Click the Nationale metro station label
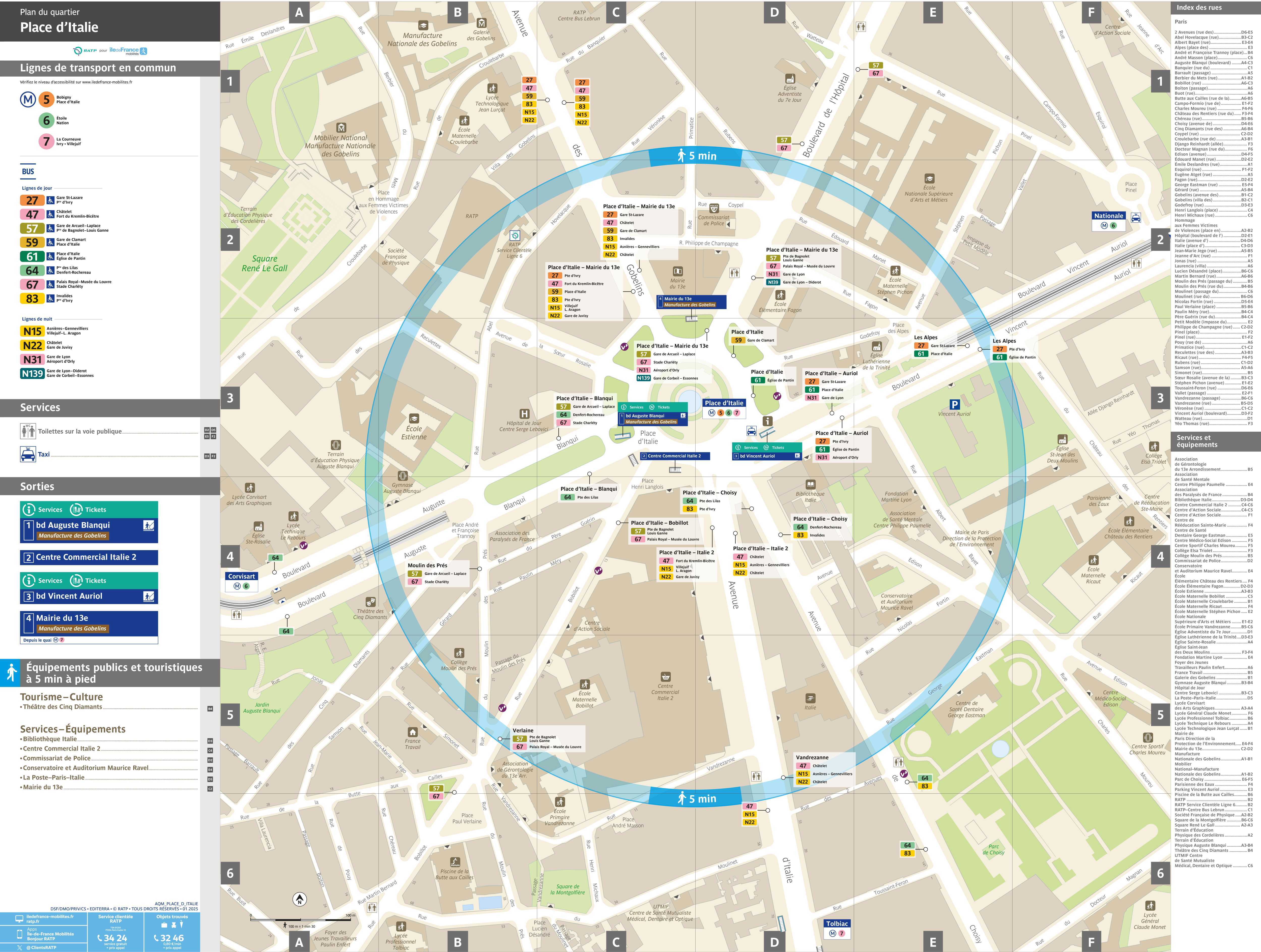The height and width of the screenshot is (952, 1261). click(x=1108, y=215)
